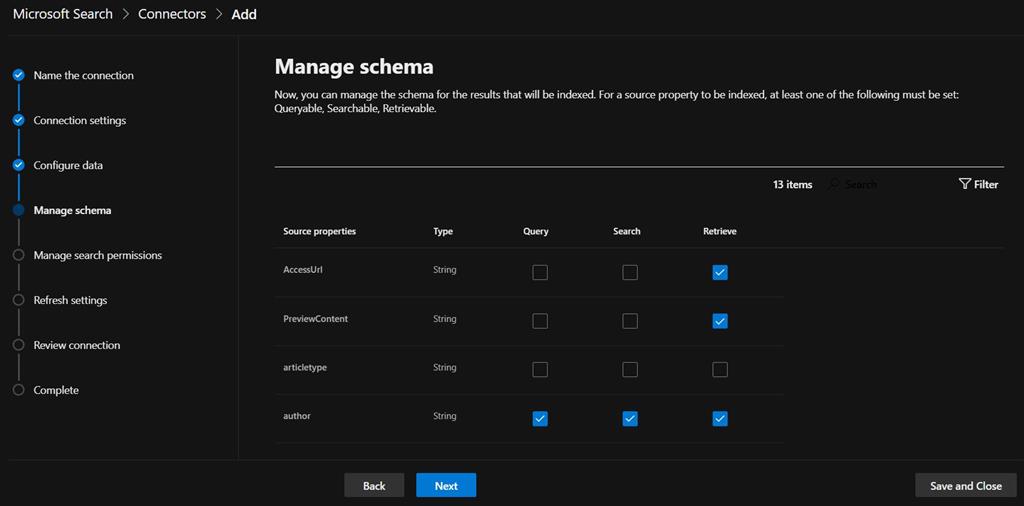Click the Manage search permissions step circle
The width and height of the screenshot is (1024, 506).
pyautogui.click(x=19, y=255)
